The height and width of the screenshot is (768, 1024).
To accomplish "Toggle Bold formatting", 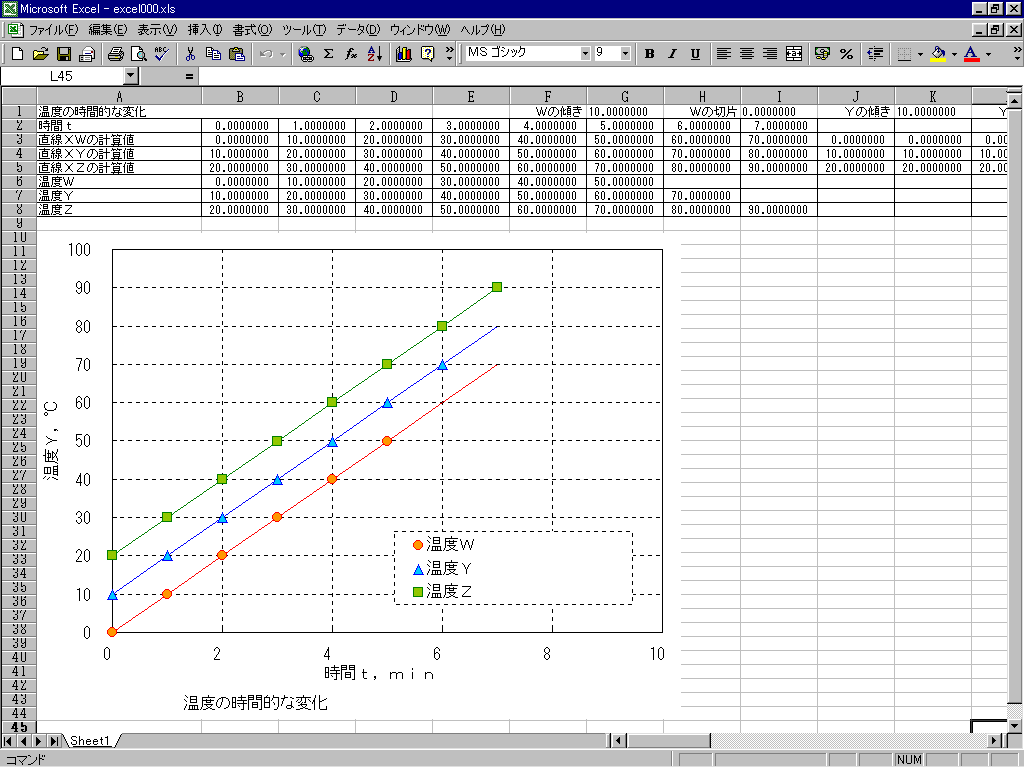I will point(649,54).
